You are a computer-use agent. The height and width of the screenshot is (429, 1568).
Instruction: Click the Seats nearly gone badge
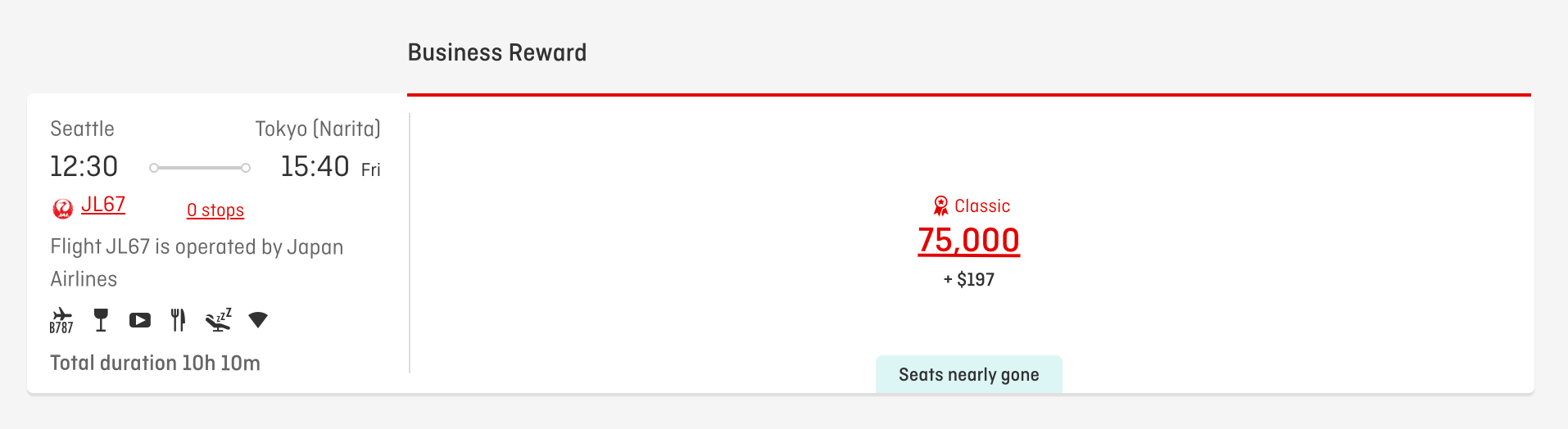pyautogui.click(x=968, y=375)
